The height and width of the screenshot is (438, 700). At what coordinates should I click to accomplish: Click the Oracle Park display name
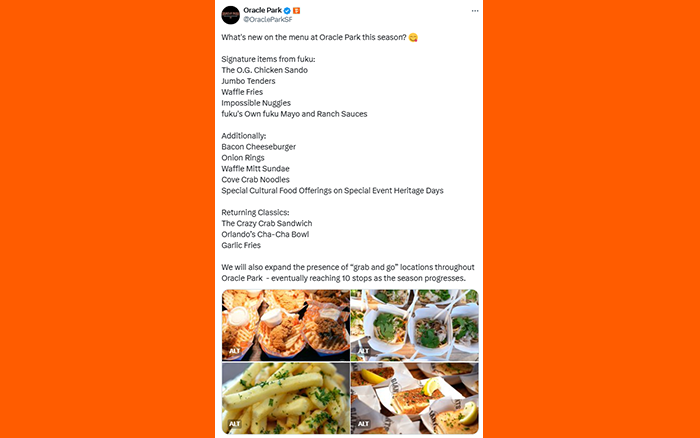[x=262, y=10]
